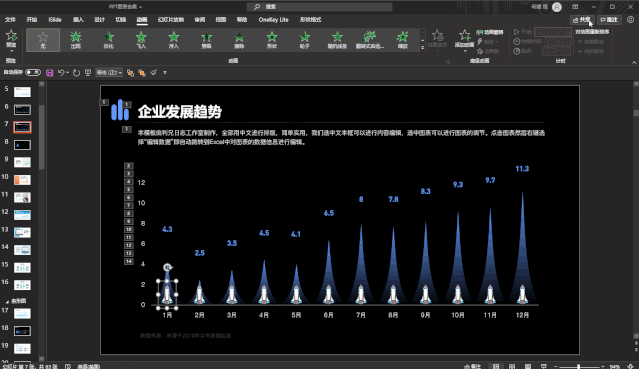Open the font combo box in quick toolbar
Viewport: 639px width, 369px height.
(109, 73)
